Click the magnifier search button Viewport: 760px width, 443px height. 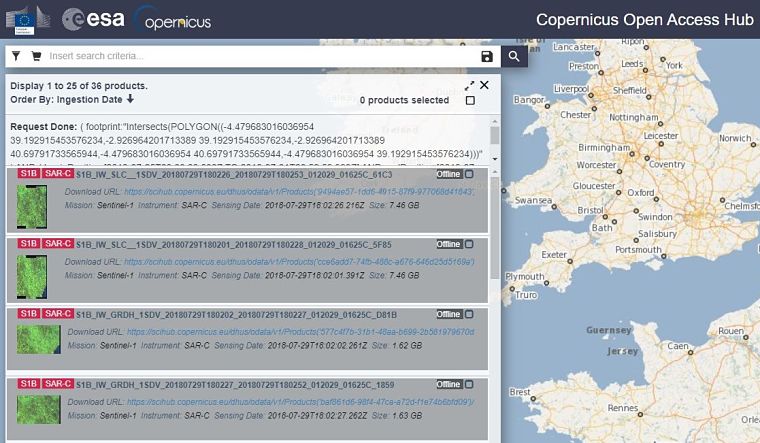[514, 57]
